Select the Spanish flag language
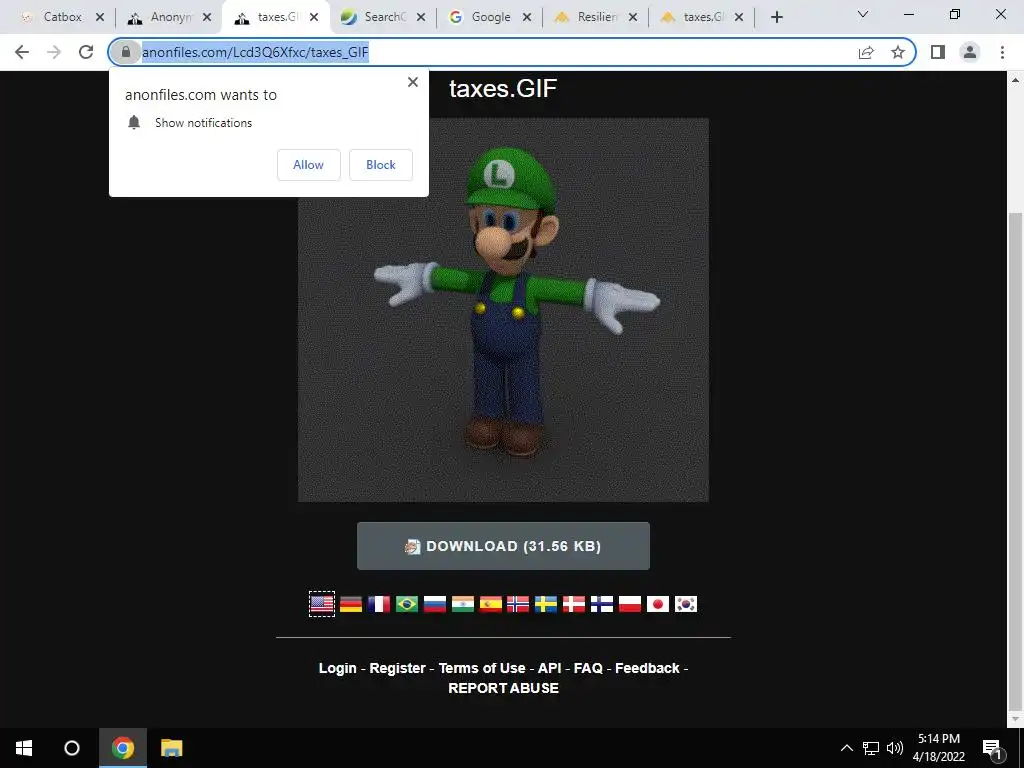 (x=490, y=604)
